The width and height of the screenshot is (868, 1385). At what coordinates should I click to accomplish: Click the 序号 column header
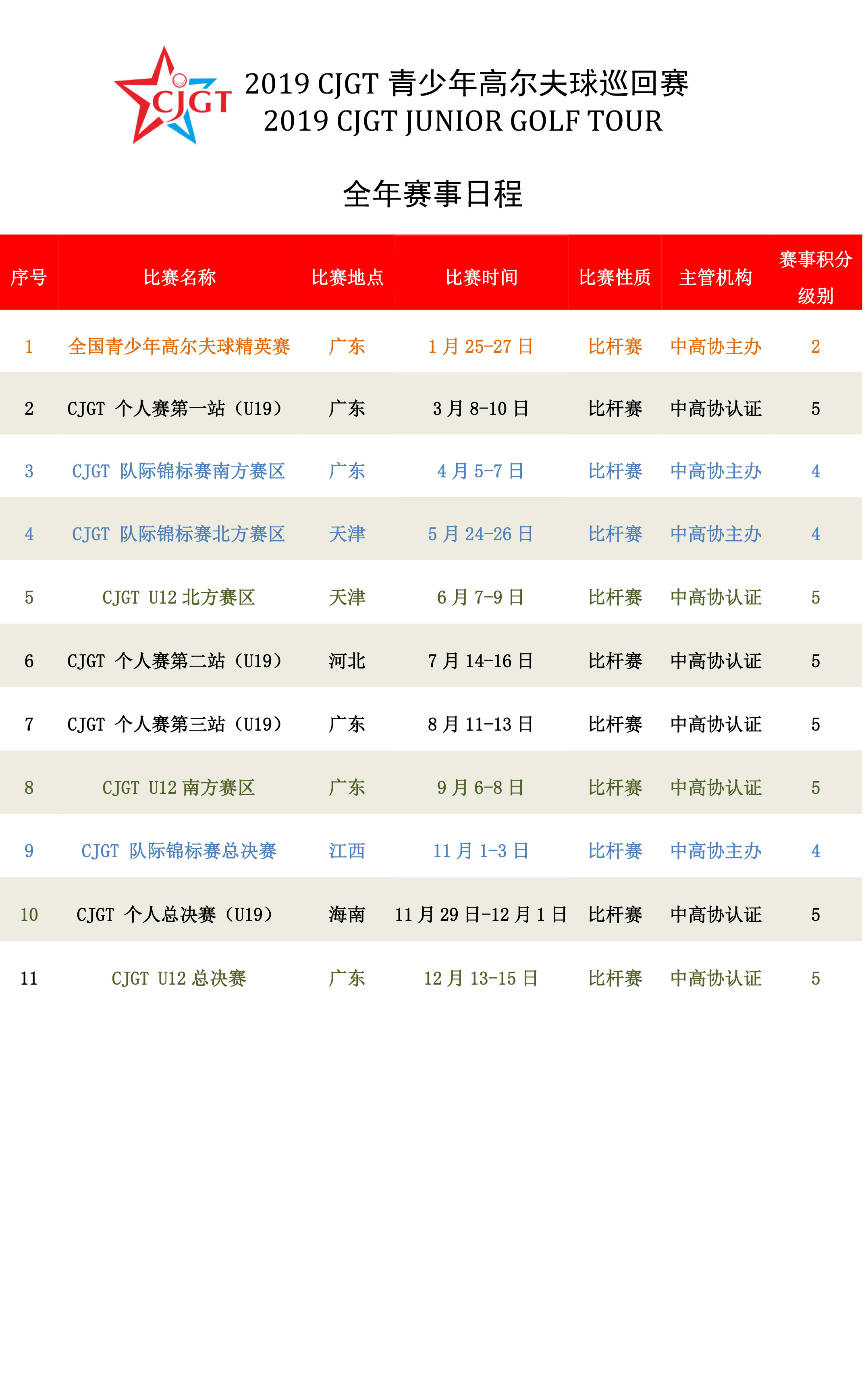29,277
